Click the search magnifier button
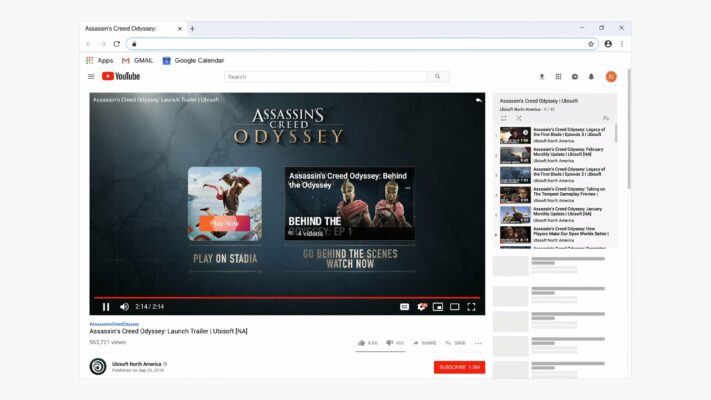 click(x=438, y=77)
